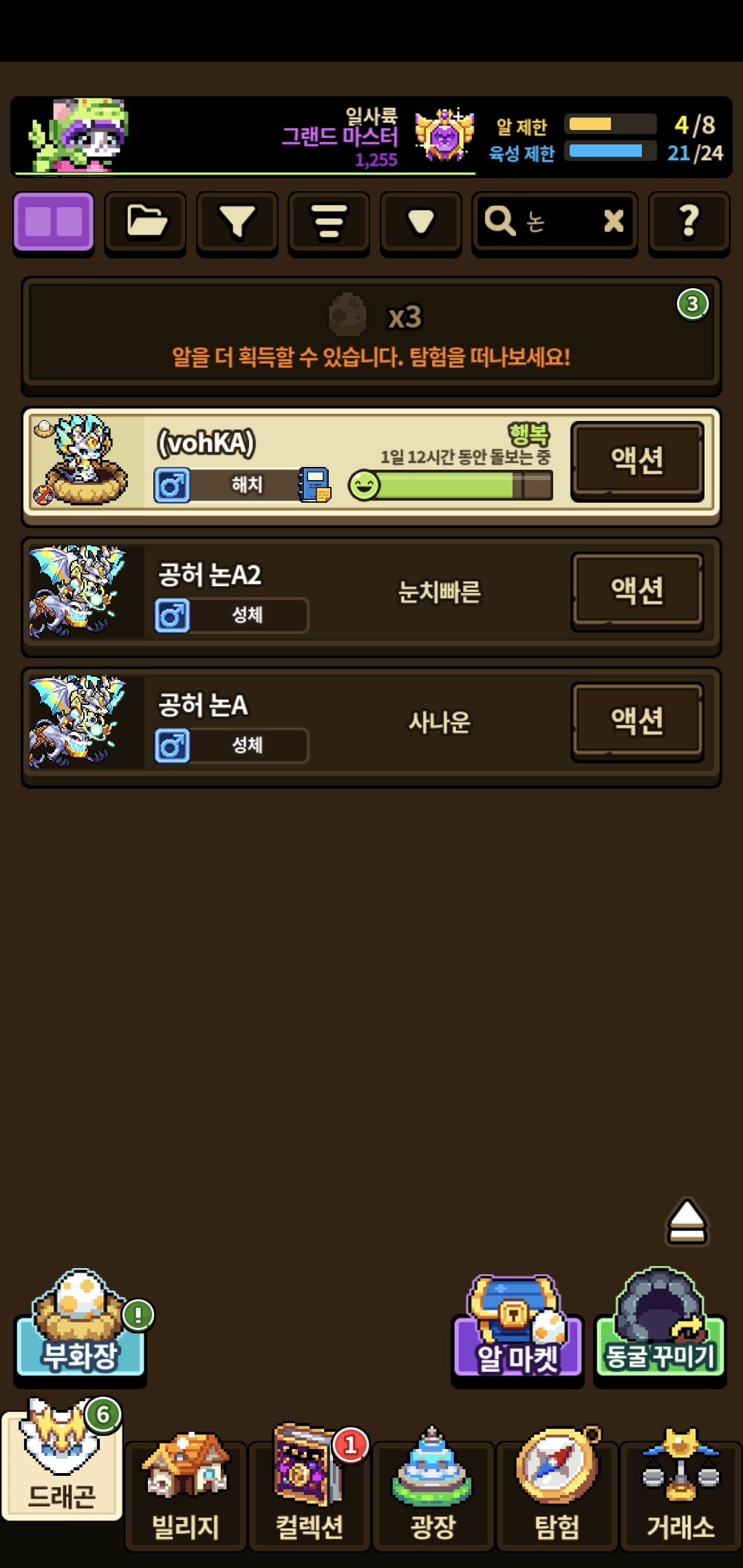Open the funnel filter options
This screenshot has height=1568, width=743.
point(237,221)
